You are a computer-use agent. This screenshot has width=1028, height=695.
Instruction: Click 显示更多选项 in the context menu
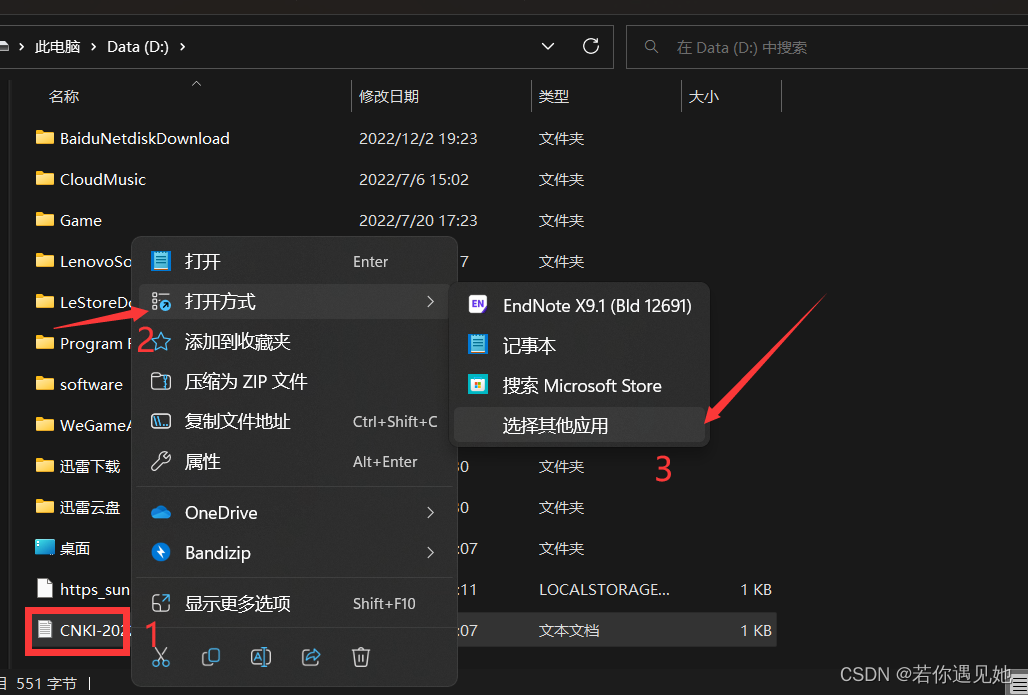[x=239, y=603]
